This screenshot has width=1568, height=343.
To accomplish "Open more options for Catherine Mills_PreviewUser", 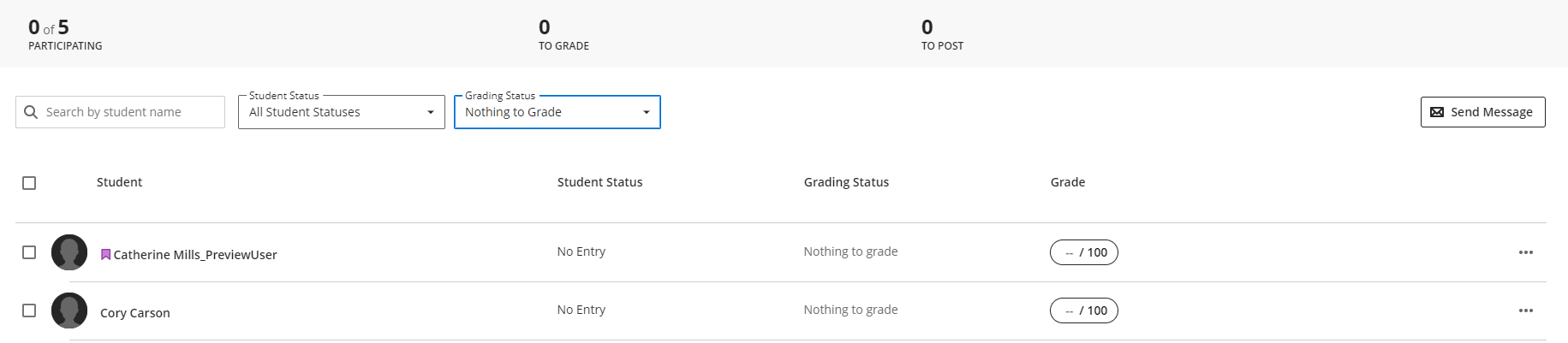I will [x=1525, y=252].
